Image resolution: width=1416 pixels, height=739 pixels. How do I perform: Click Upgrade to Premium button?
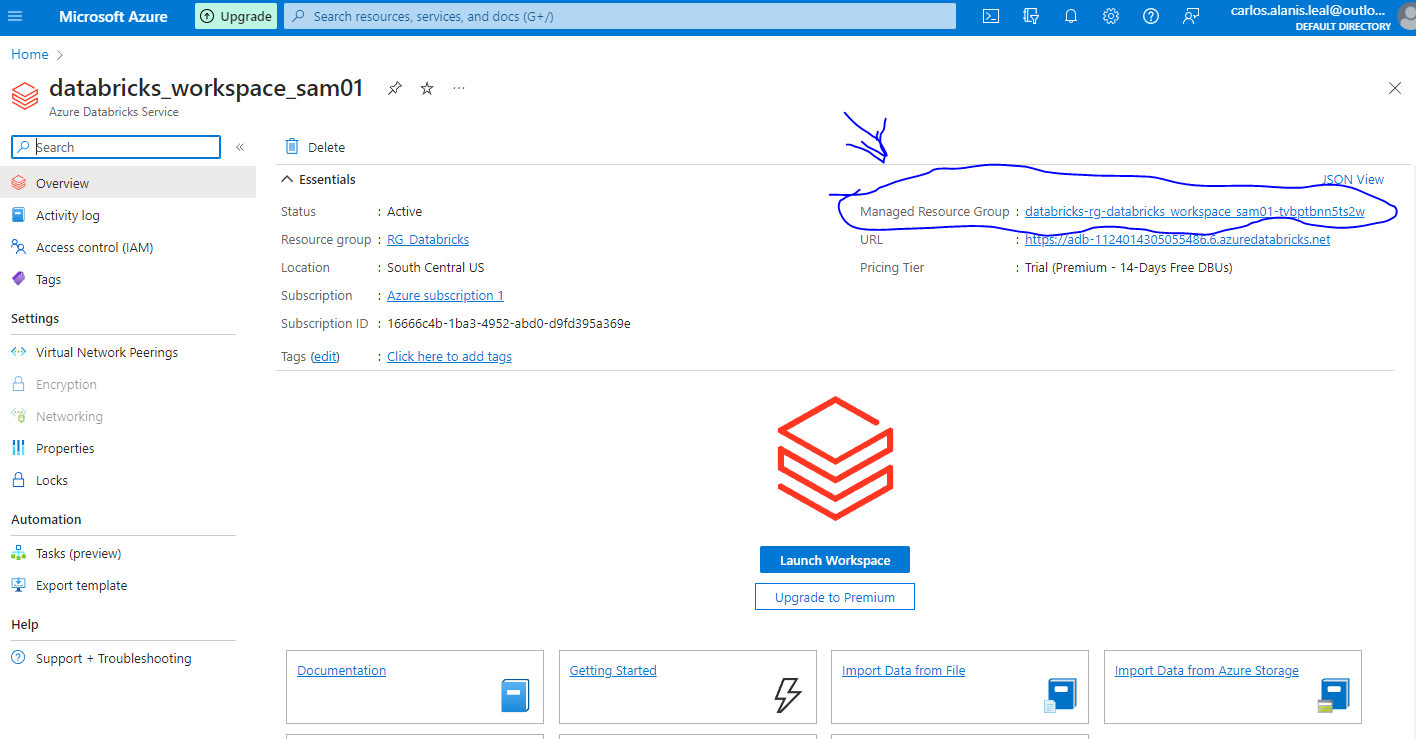click(x=835, y=597)
